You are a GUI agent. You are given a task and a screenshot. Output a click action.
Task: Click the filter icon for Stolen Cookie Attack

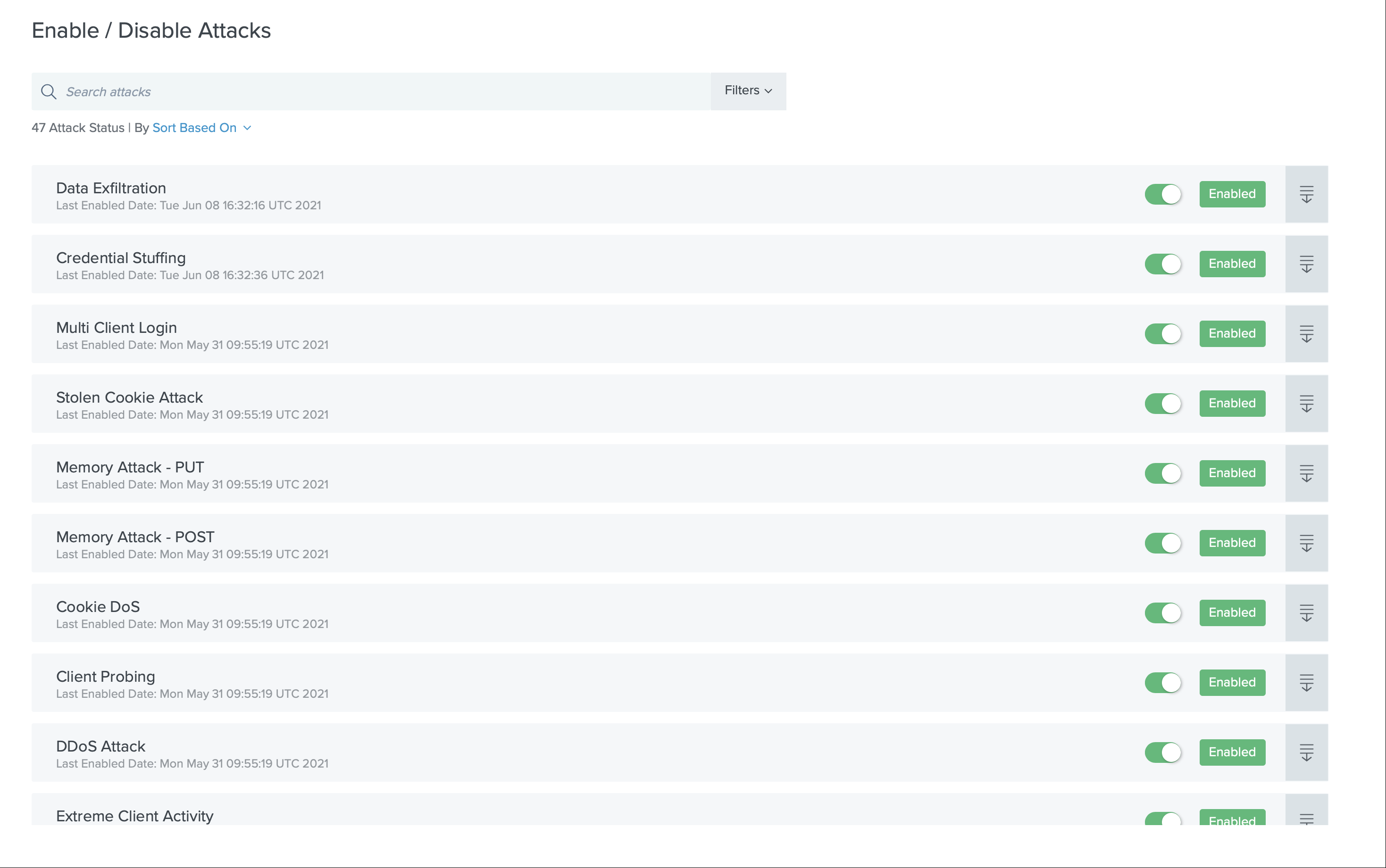[1307, 403]
